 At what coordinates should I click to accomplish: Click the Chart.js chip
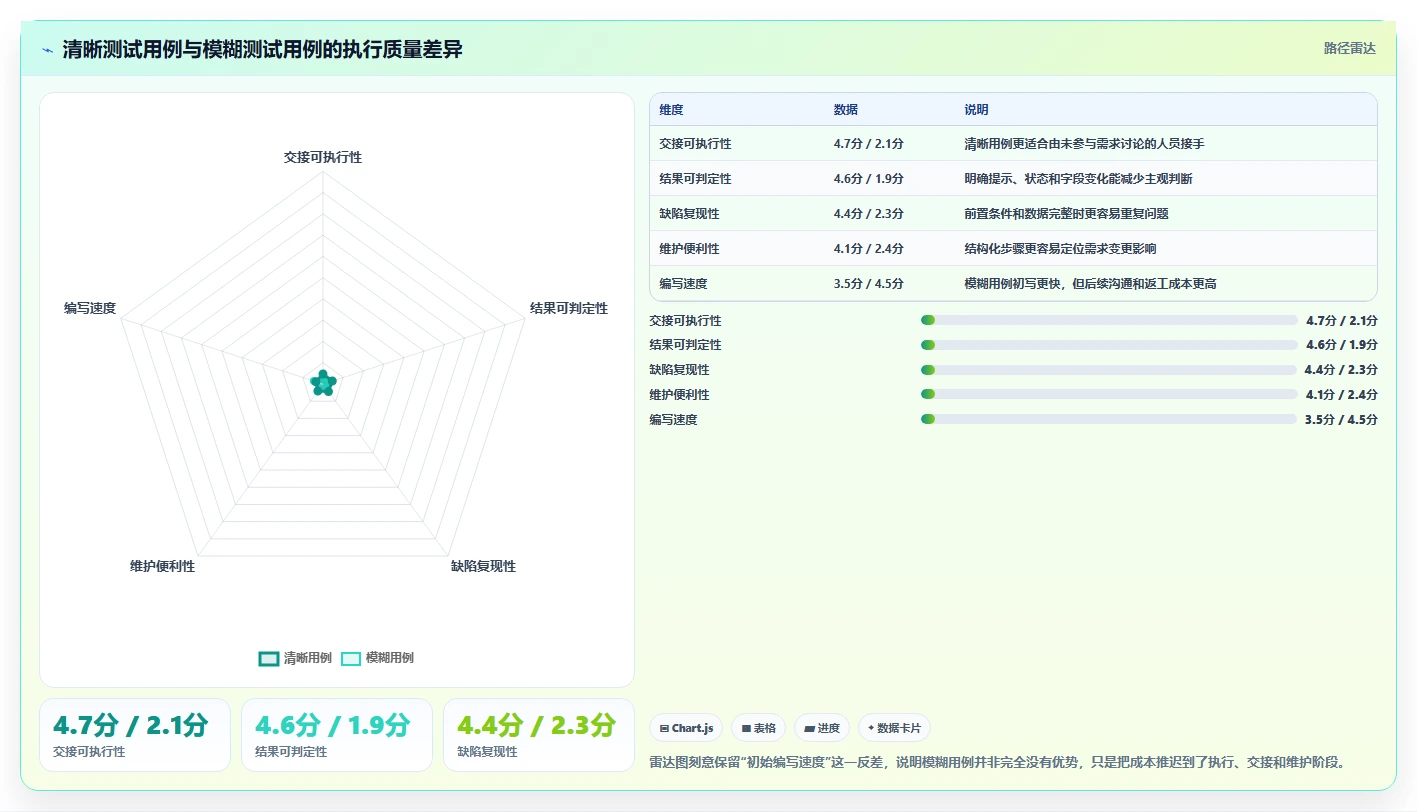[x=686, y=728]
